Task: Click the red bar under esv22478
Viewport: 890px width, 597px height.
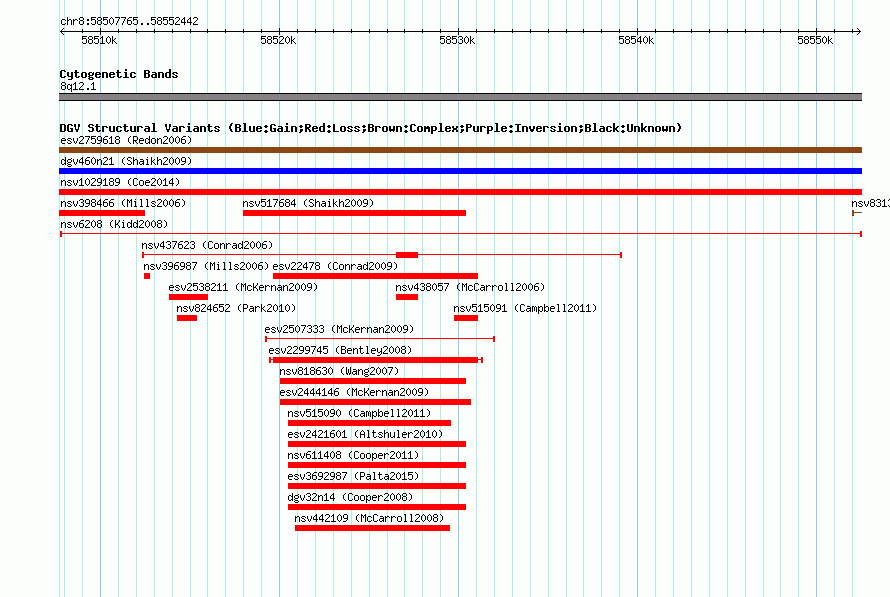Action: point(375,276)
